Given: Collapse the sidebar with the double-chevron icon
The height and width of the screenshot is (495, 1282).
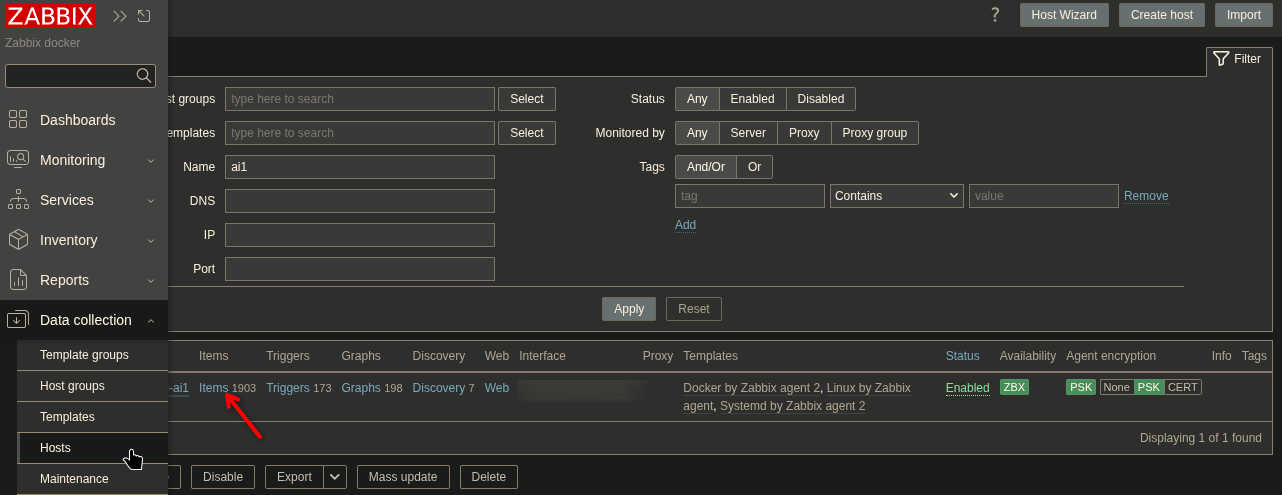Looking at the screenshot, I should pos(120,16).
